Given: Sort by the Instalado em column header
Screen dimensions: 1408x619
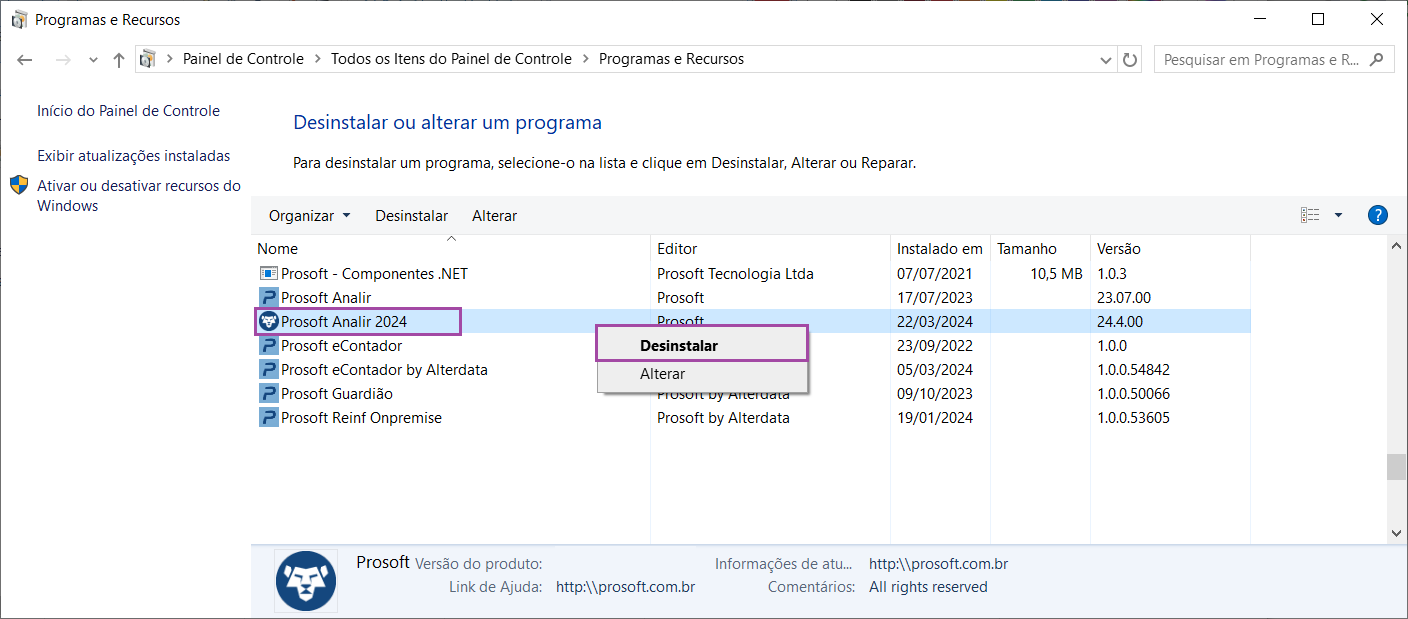Looking at the screenshot, I should (940, 249).
